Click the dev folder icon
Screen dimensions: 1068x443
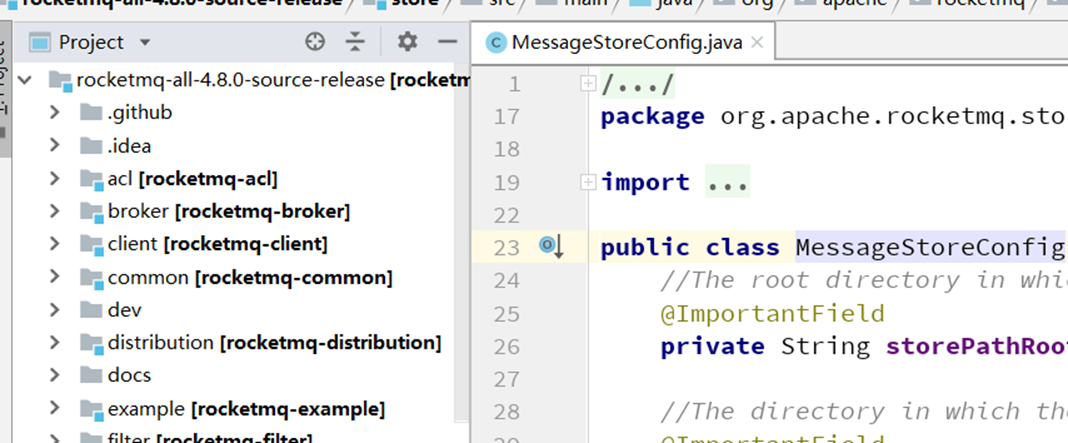[91, 310]
